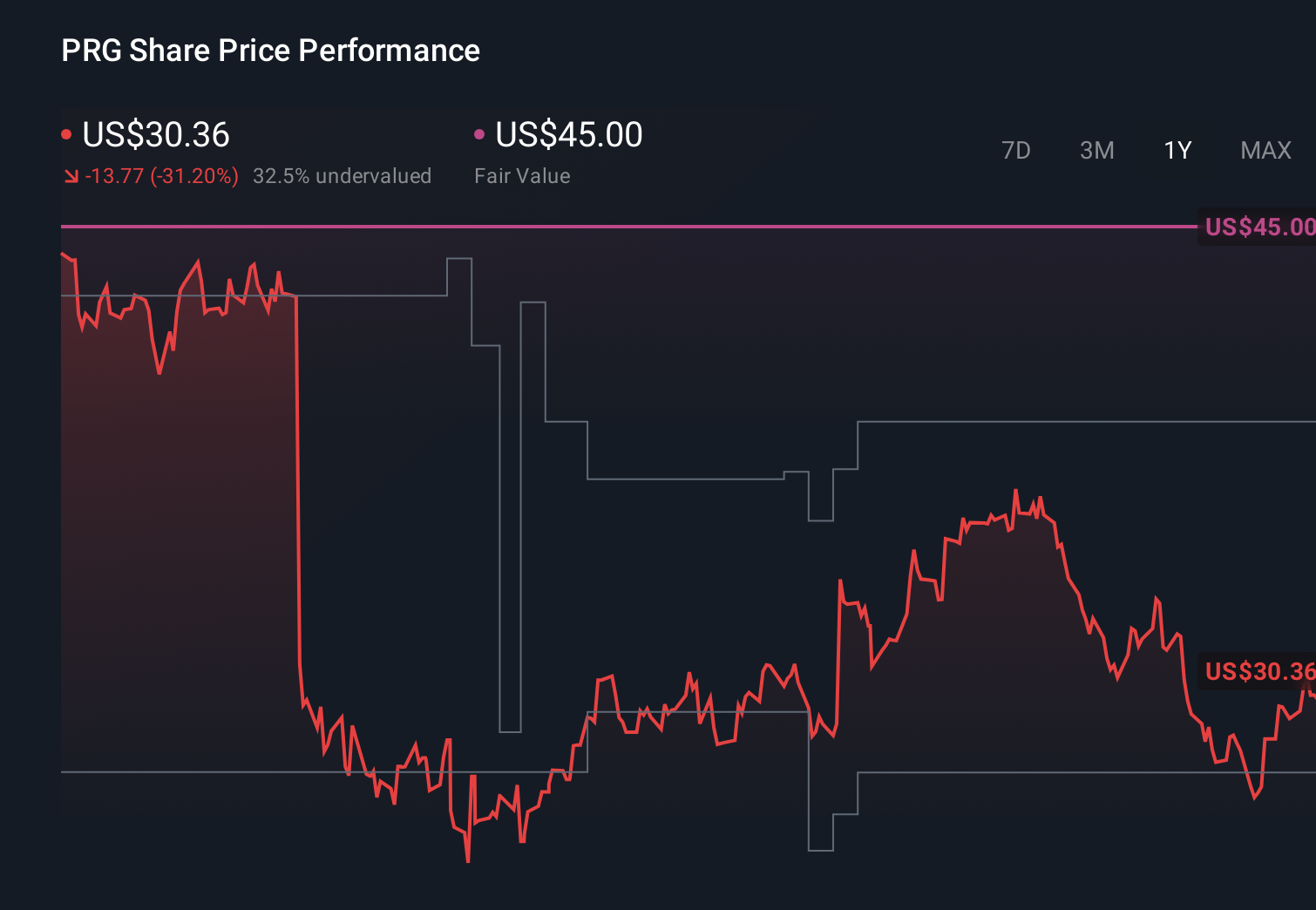Toggle the US$45.00 Fair Value series
The height and width of the screenshot is (910, 1316).
(567, 135)
